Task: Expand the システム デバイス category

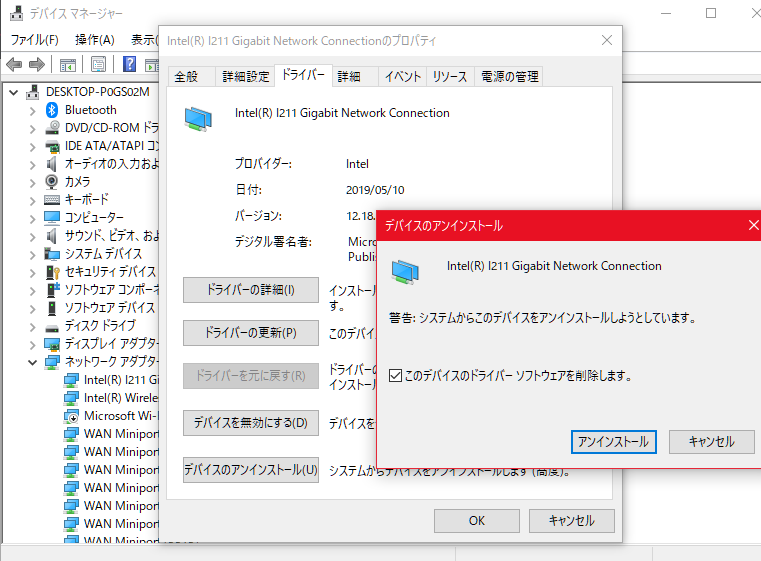Action: click(x=33, y=255)
